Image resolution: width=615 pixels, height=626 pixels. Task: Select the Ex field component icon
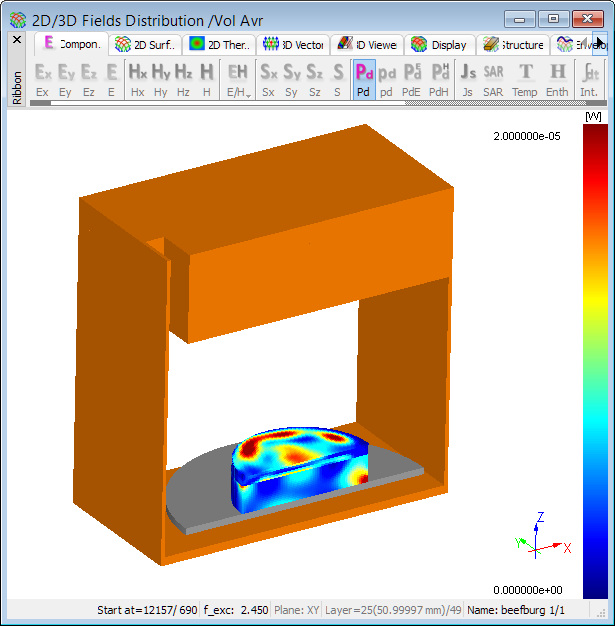(x=42, y=78)
